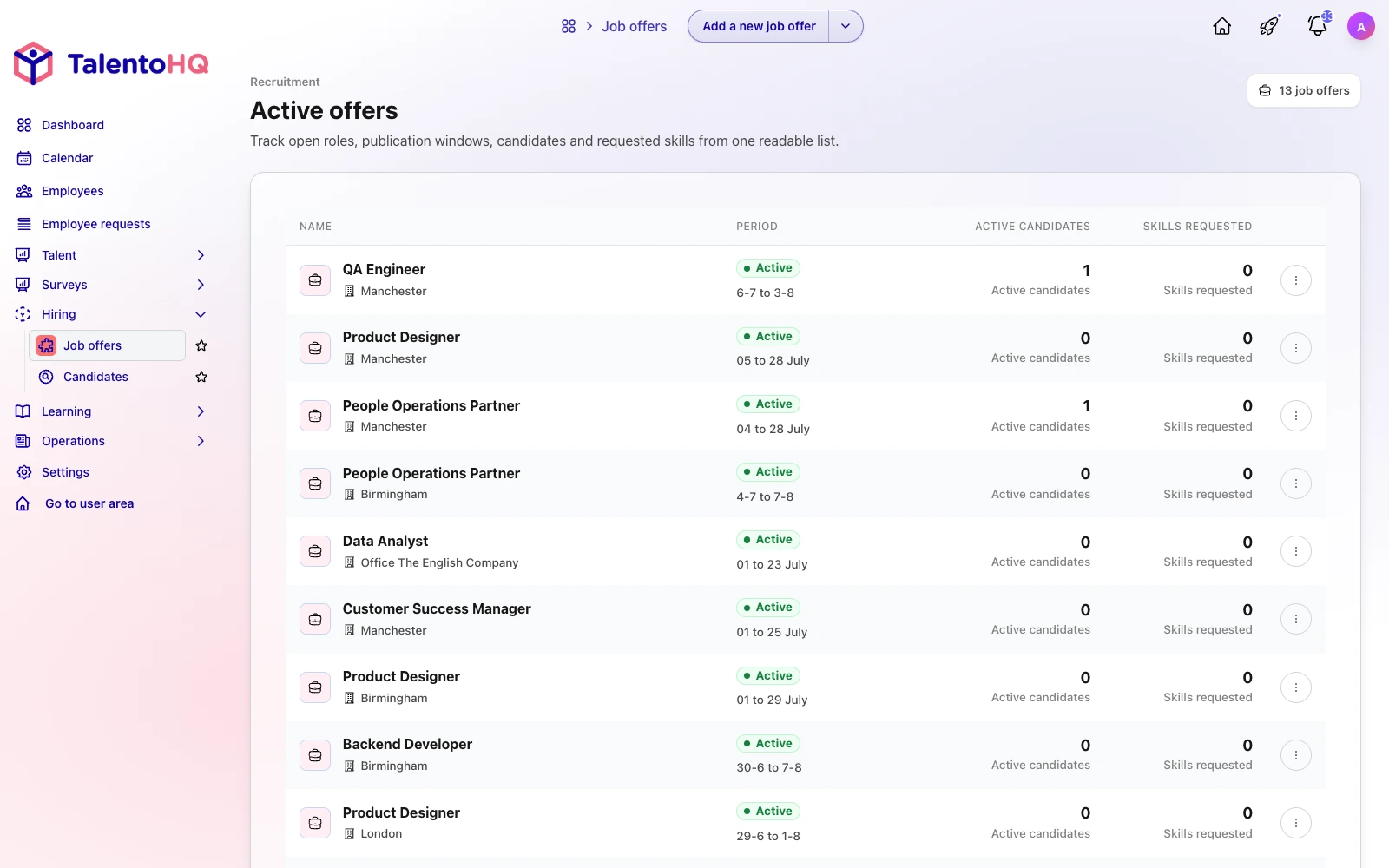
Task: Open the QA Engineer offer title
Action: (384, 269)
